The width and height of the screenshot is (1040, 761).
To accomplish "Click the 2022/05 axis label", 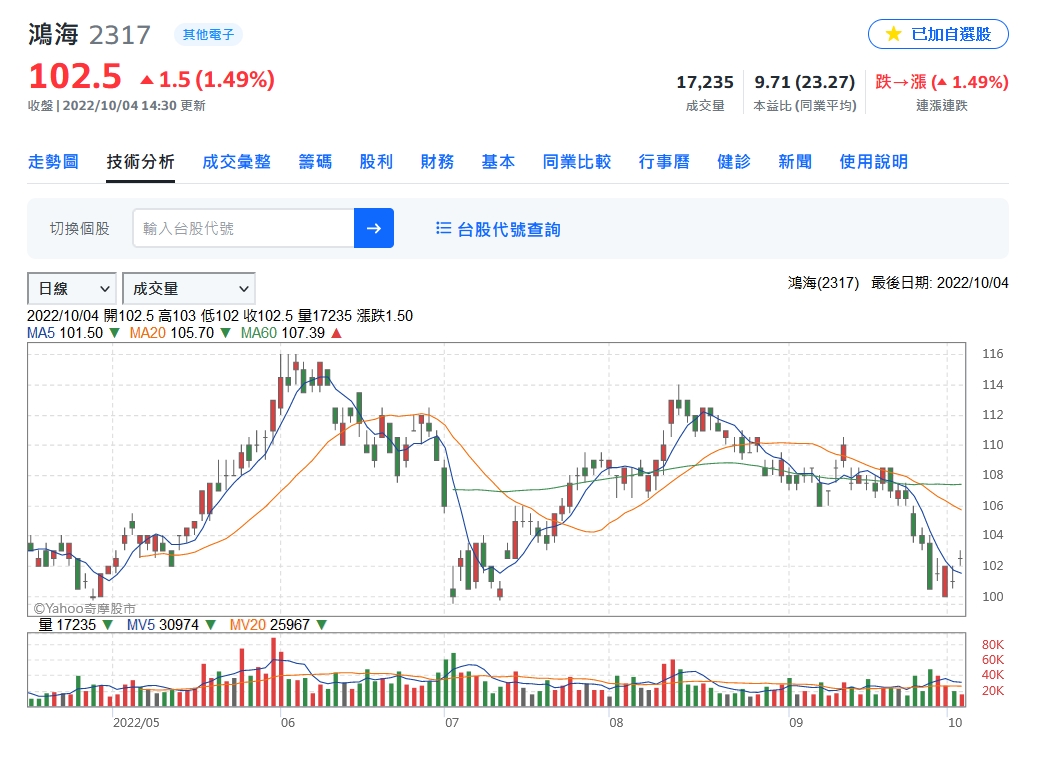I will (x=136, y=723).
